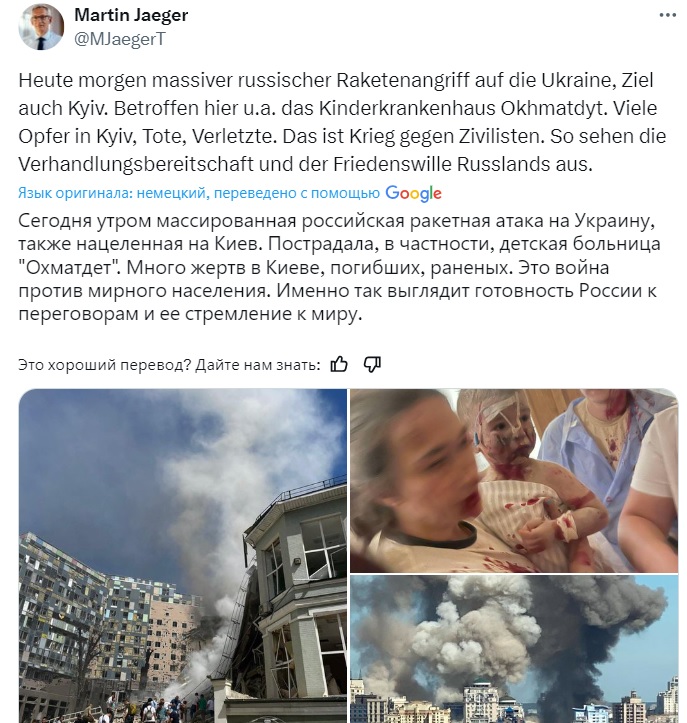This screenshot has height=723, width=687.
Task: Open the three-dot more options menu
Action: tap(667, 15)
